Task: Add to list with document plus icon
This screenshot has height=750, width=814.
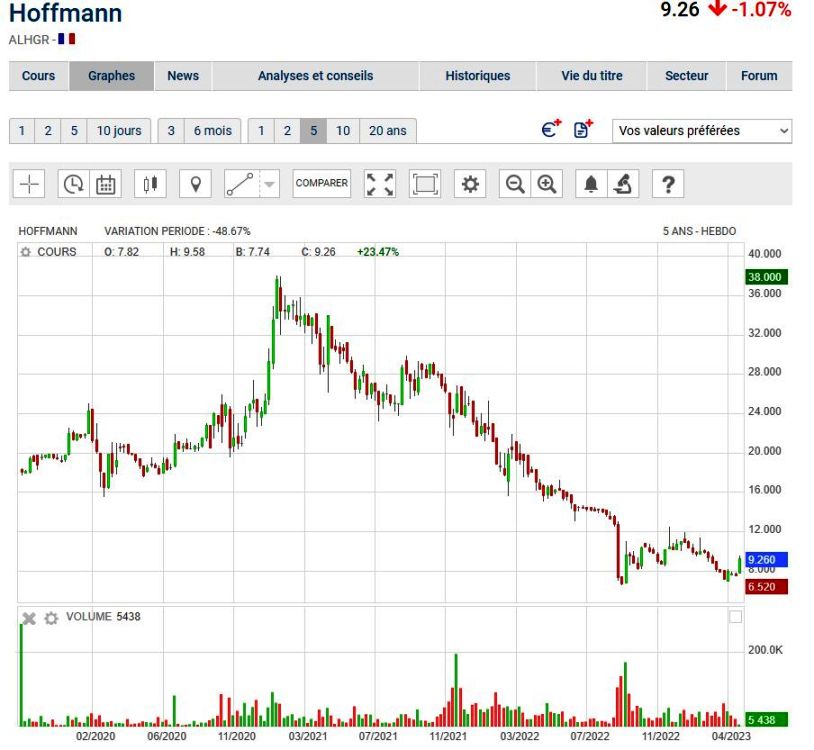Action: point(584,128)
